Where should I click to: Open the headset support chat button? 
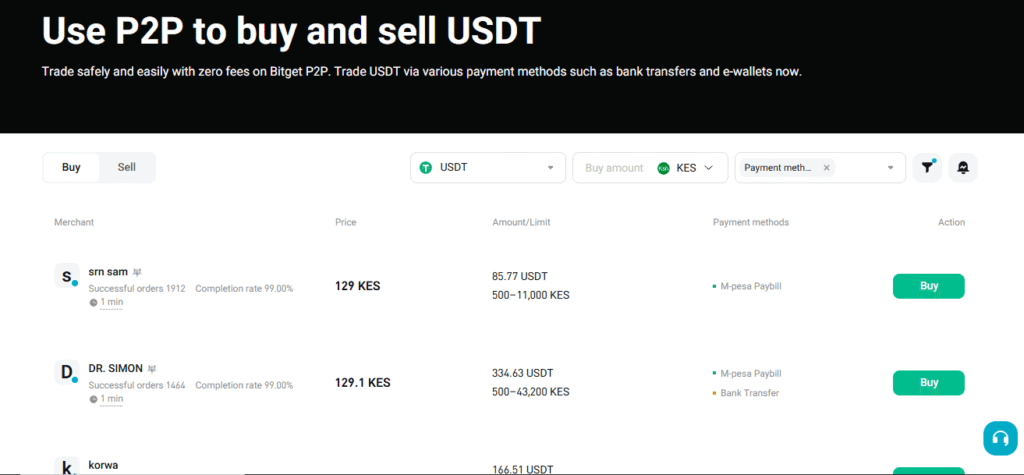click(998, 438)
